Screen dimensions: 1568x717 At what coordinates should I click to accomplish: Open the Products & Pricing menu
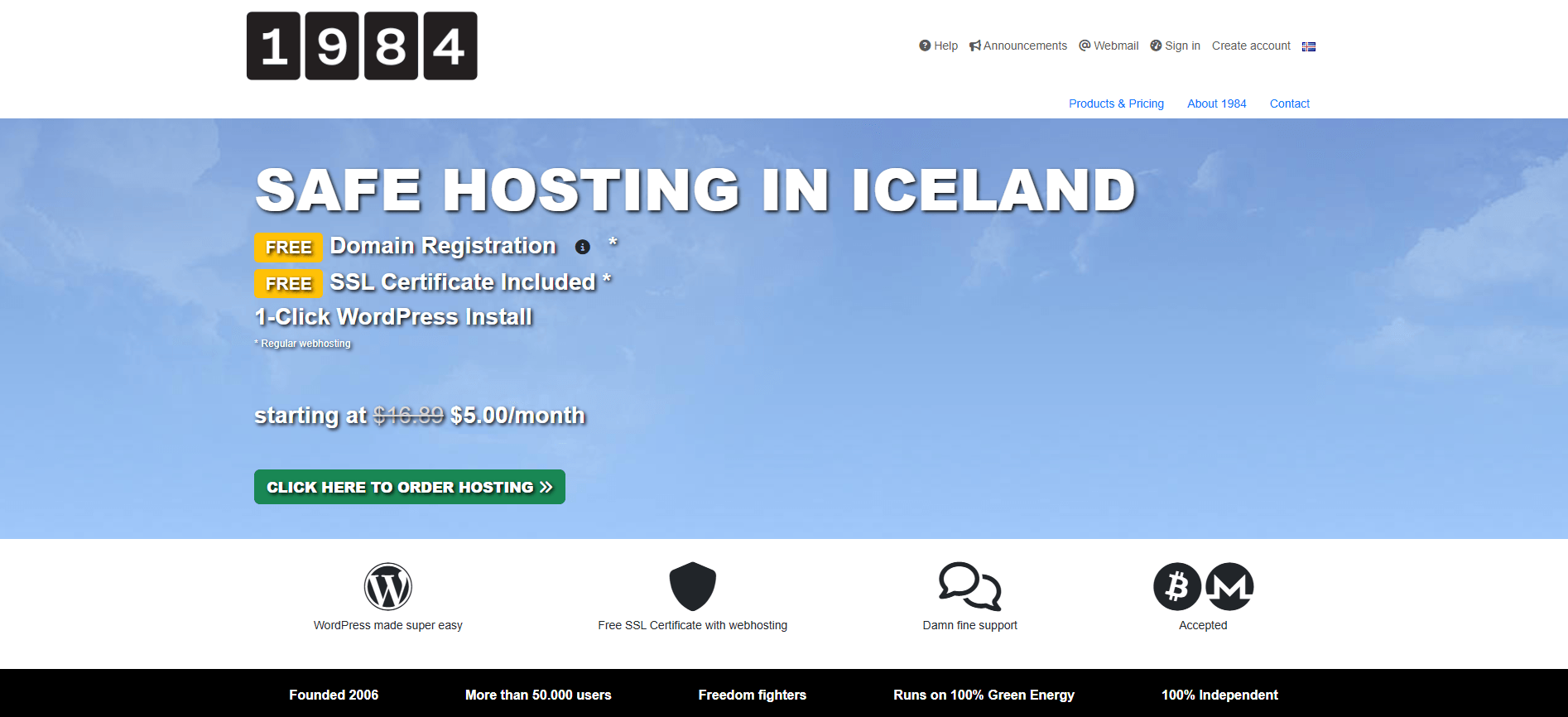coord(1116,103)
